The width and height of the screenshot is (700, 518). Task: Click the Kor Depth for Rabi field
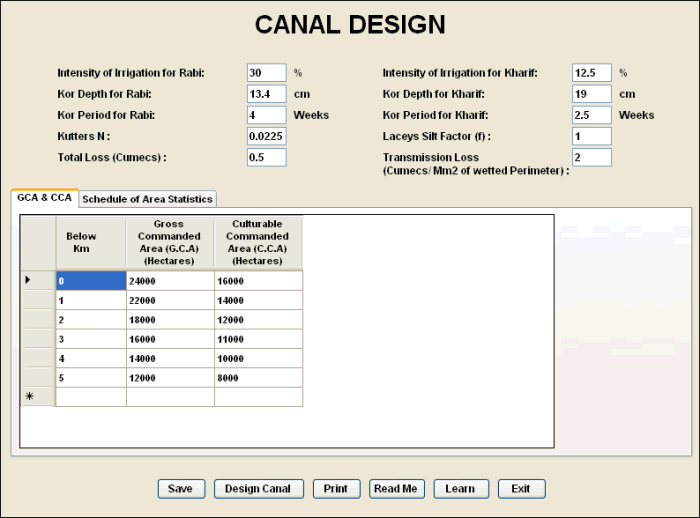click(266, 94)
